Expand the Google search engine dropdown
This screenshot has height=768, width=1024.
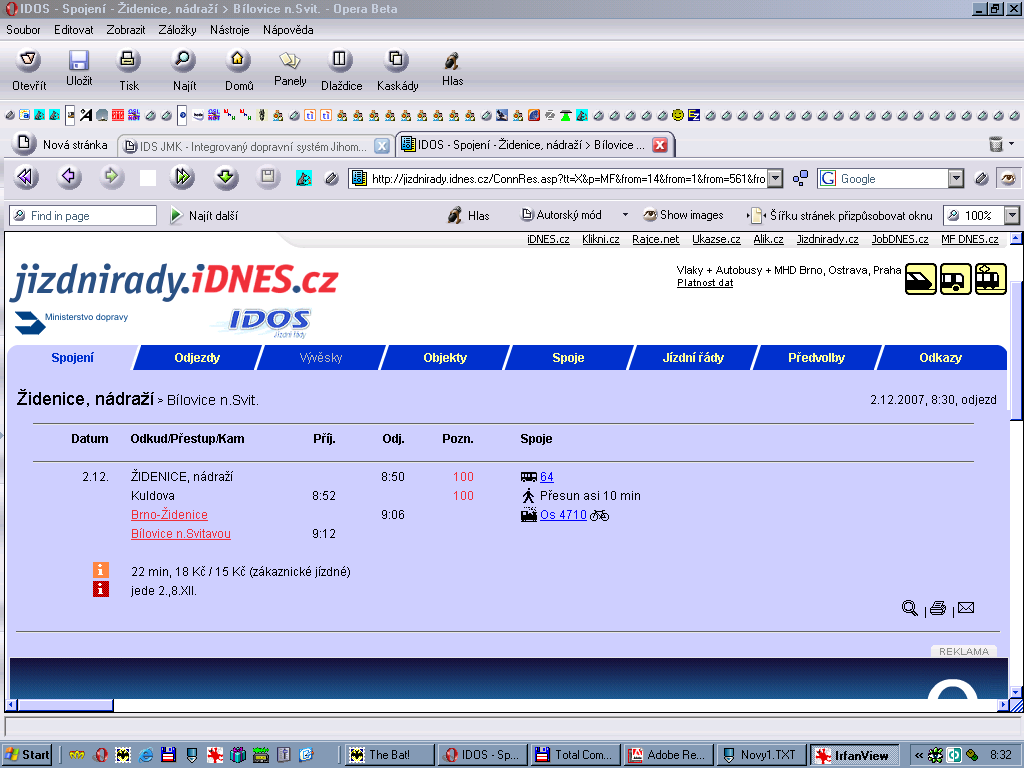(955, 178)
